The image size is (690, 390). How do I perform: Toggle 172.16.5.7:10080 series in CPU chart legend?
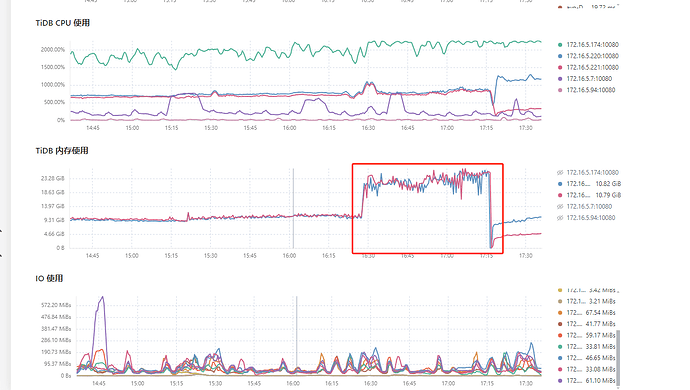click(x=585, y=79)
